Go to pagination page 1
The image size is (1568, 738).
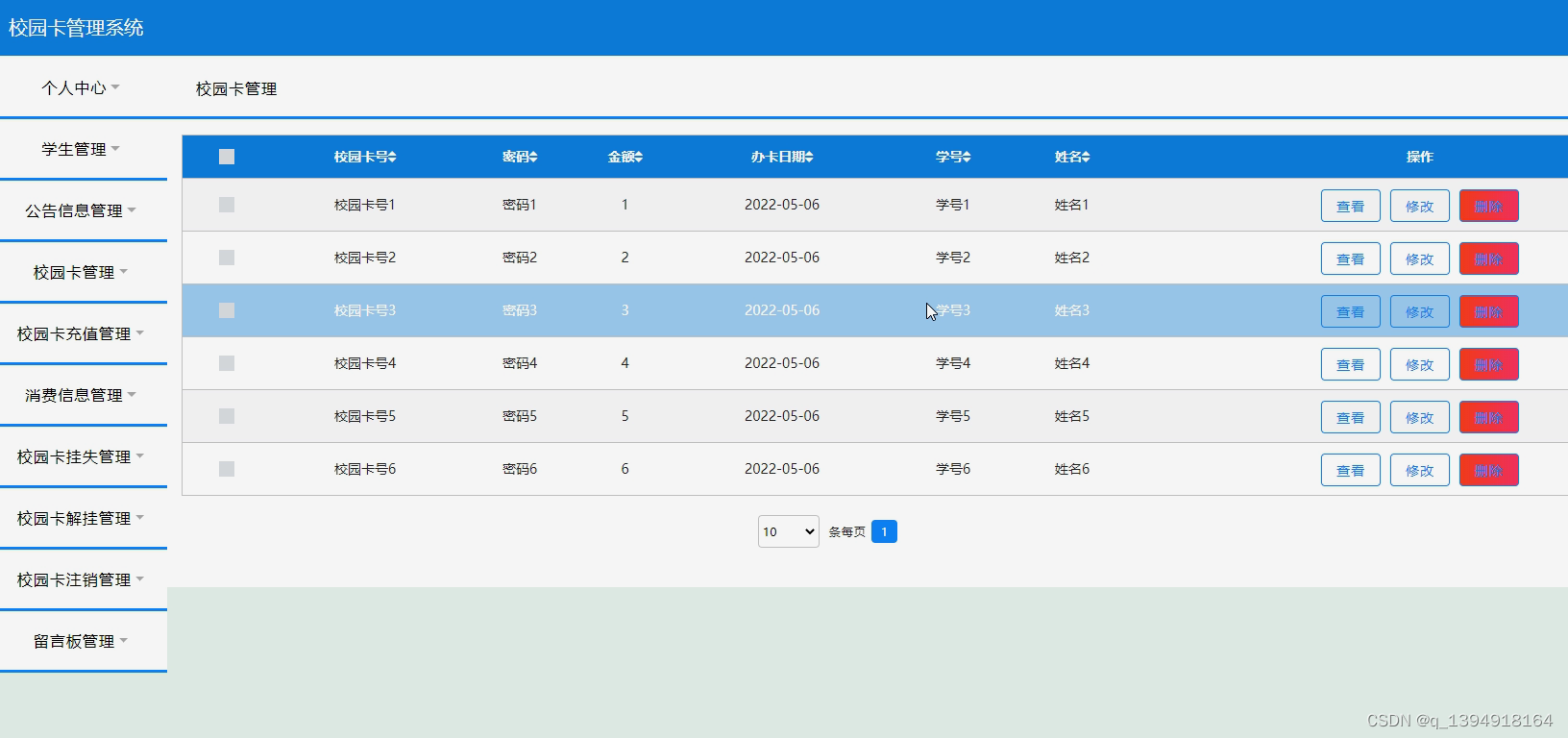click(884, 531)
